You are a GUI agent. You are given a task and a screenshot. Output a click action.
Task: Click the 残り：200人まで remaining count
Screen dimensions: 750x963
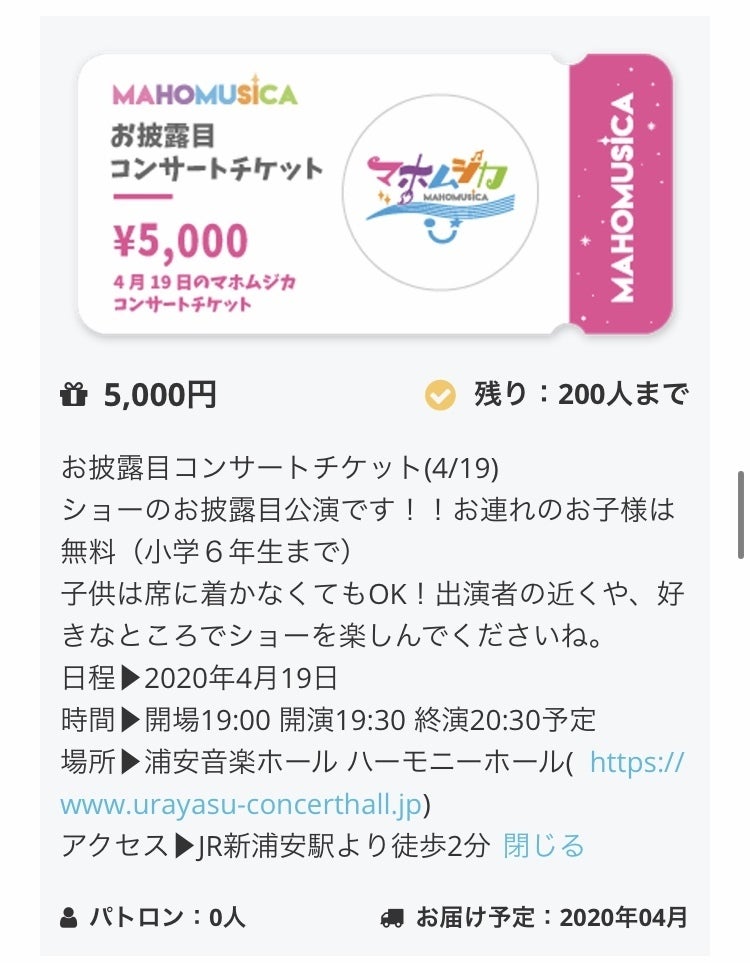580,396
